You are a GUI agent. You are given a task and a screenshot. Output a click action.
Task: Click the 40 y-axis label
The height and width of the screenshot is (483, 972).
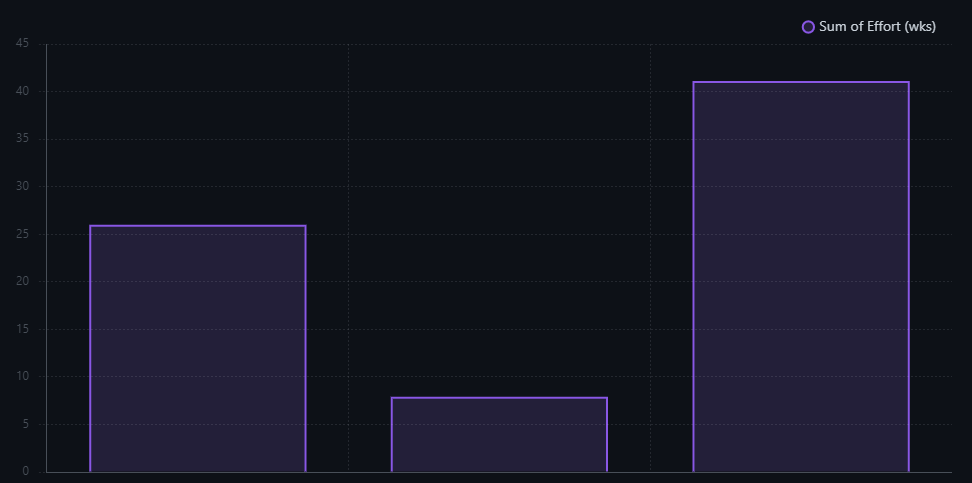[22, 91]
